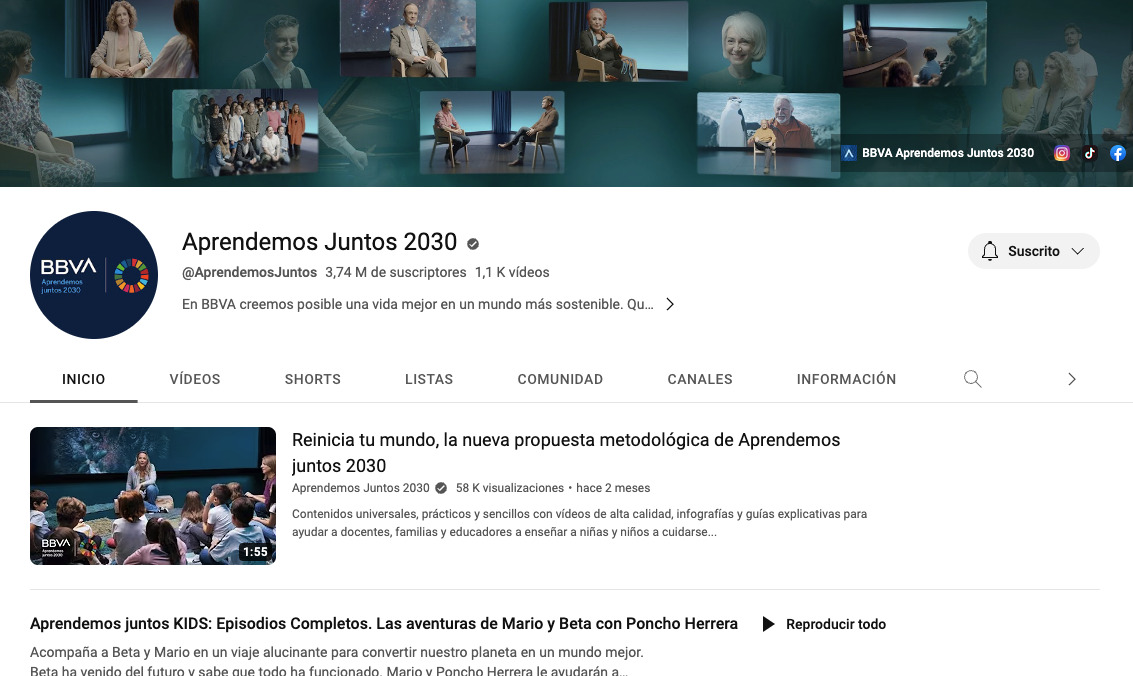Open the channel's Facebook profile icon

1117,153
